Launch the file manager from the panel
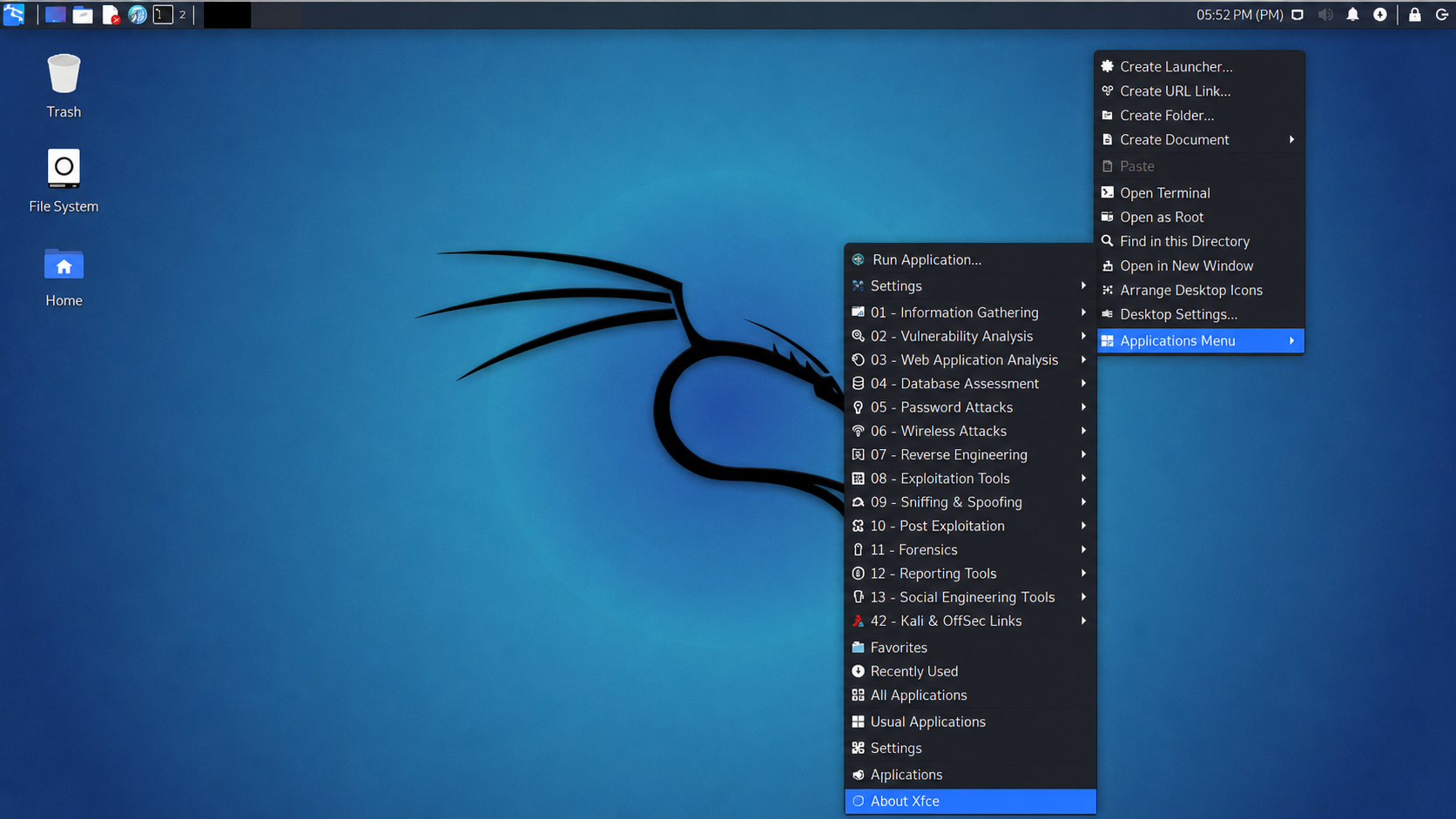 [x=83, y=15]
